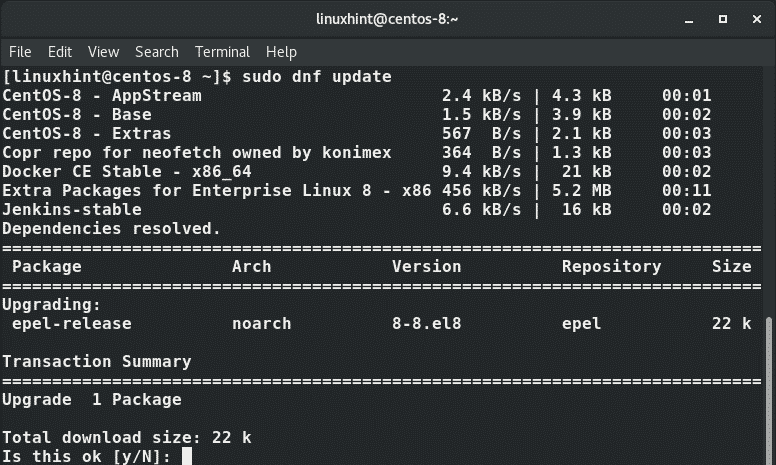The image size is (776, 465).
Task: Open the File menu
Action: click(x=20, y=52)
